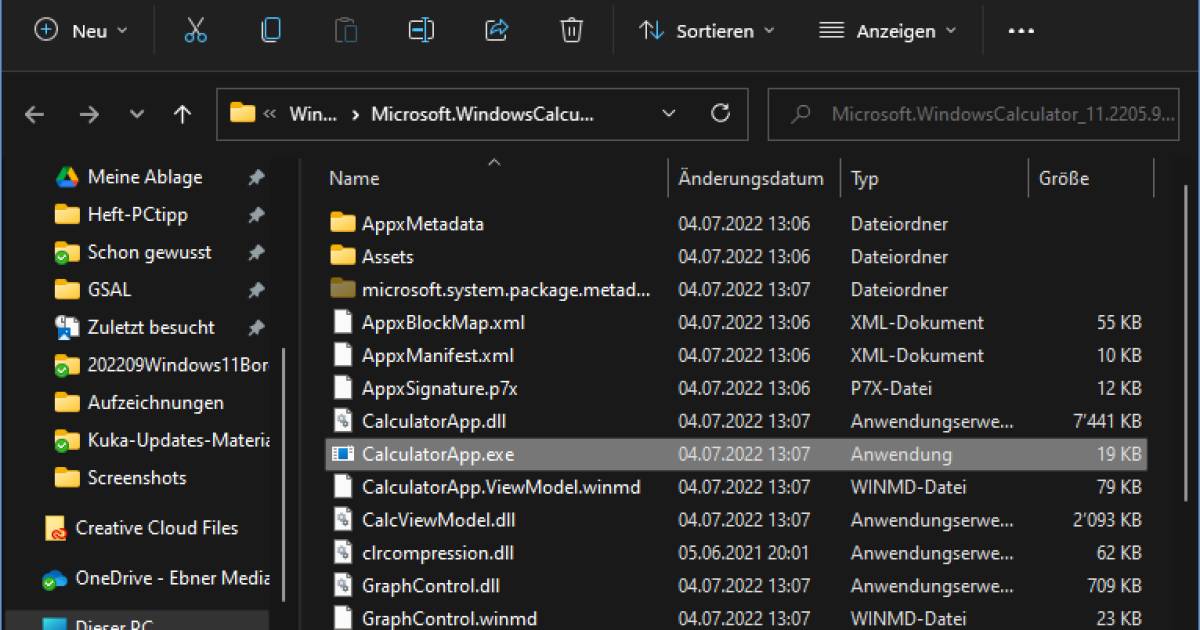This screenshot has width=1200, height=630.
Task: Open the Anzeigen dropdown
Action: [x=887, y=31]
